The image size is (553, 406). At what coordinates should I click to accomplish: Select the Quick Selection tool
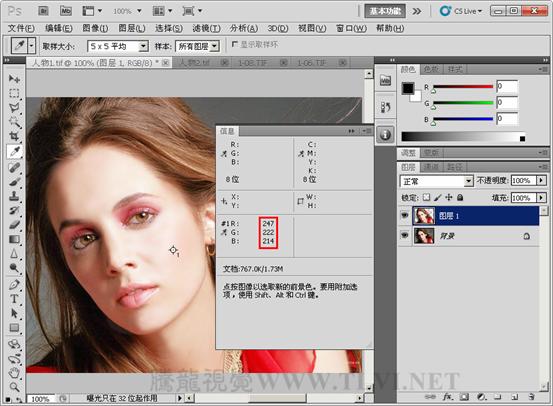tap(14, 122)
